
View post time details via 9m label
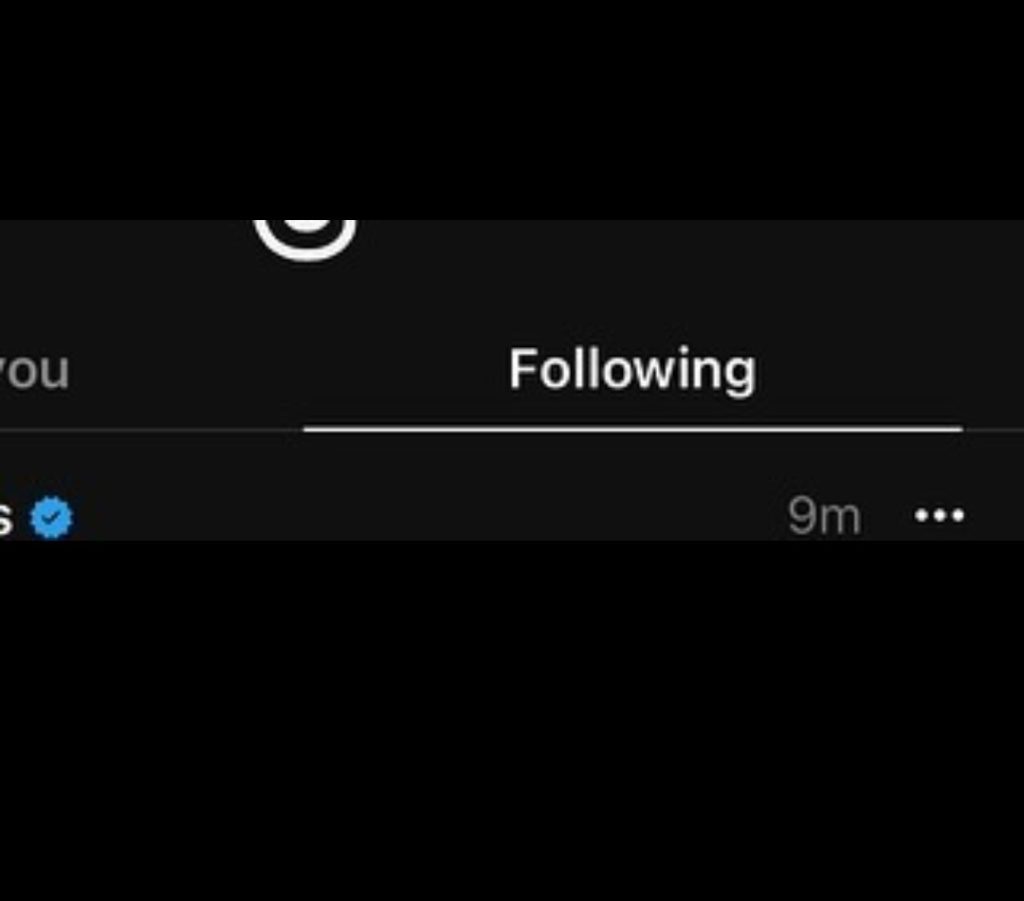click(824, 516)
